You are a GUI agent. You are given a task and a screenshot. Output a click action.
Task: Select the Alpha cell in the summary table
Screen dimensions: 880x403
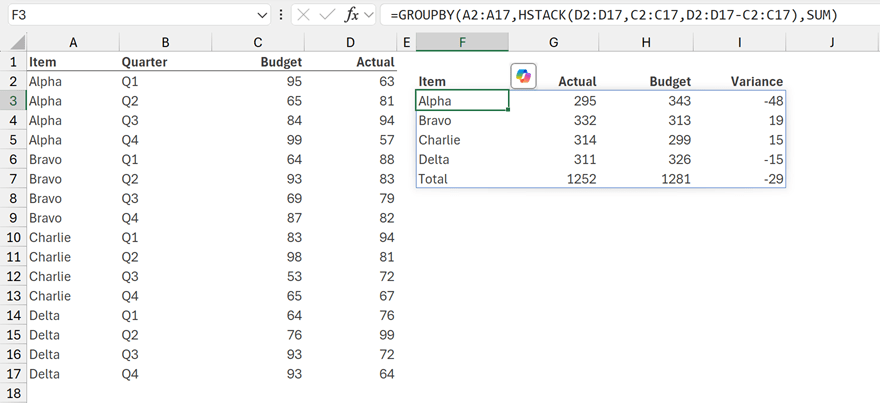pyautogui.click(x=462, y=101)
